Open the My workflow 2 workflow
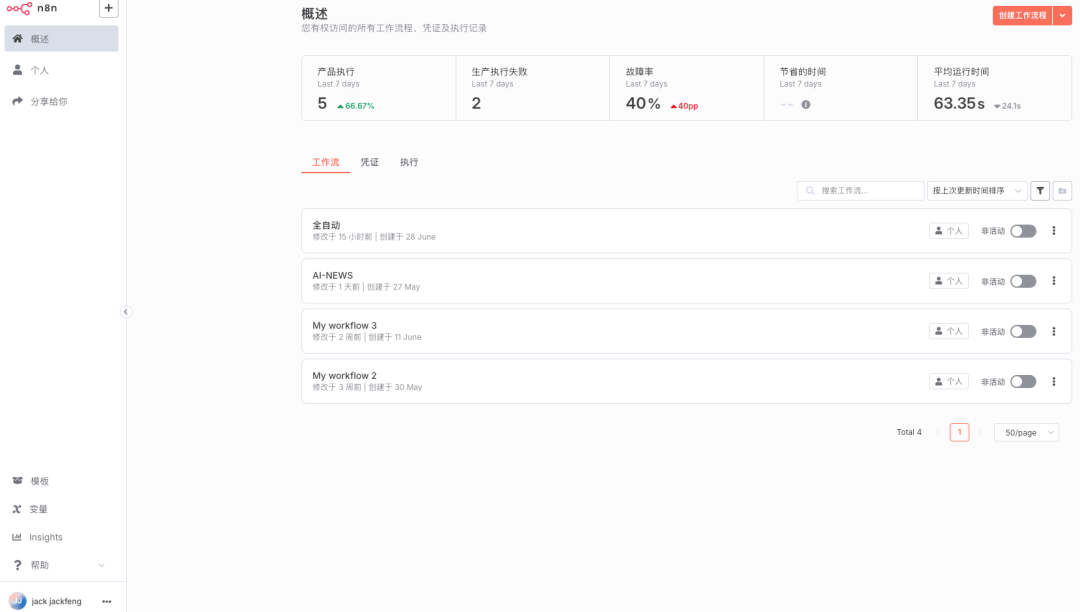 point(686,381)
